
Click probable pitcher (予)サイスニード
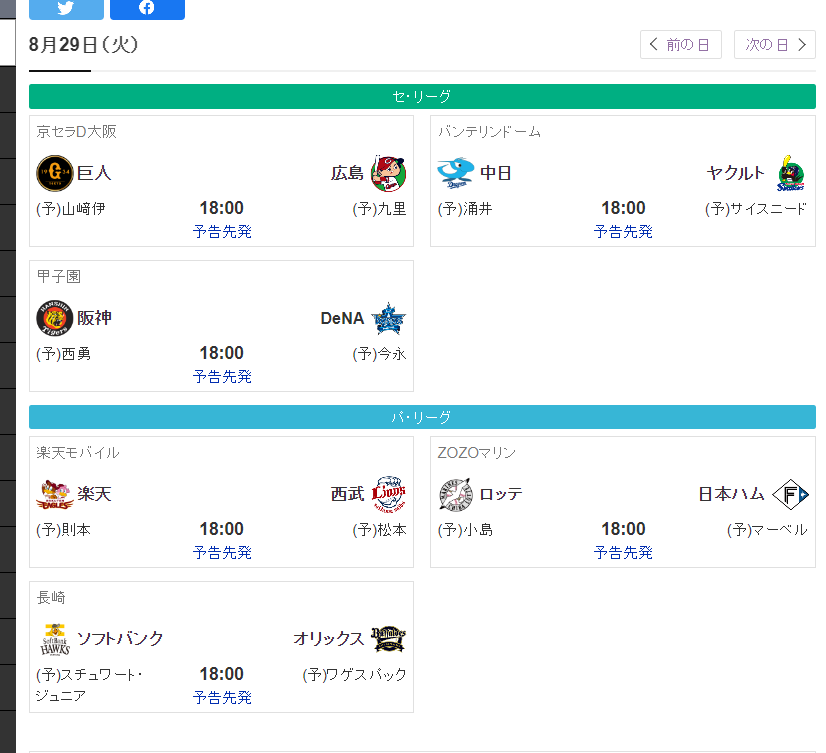point(755,209)
